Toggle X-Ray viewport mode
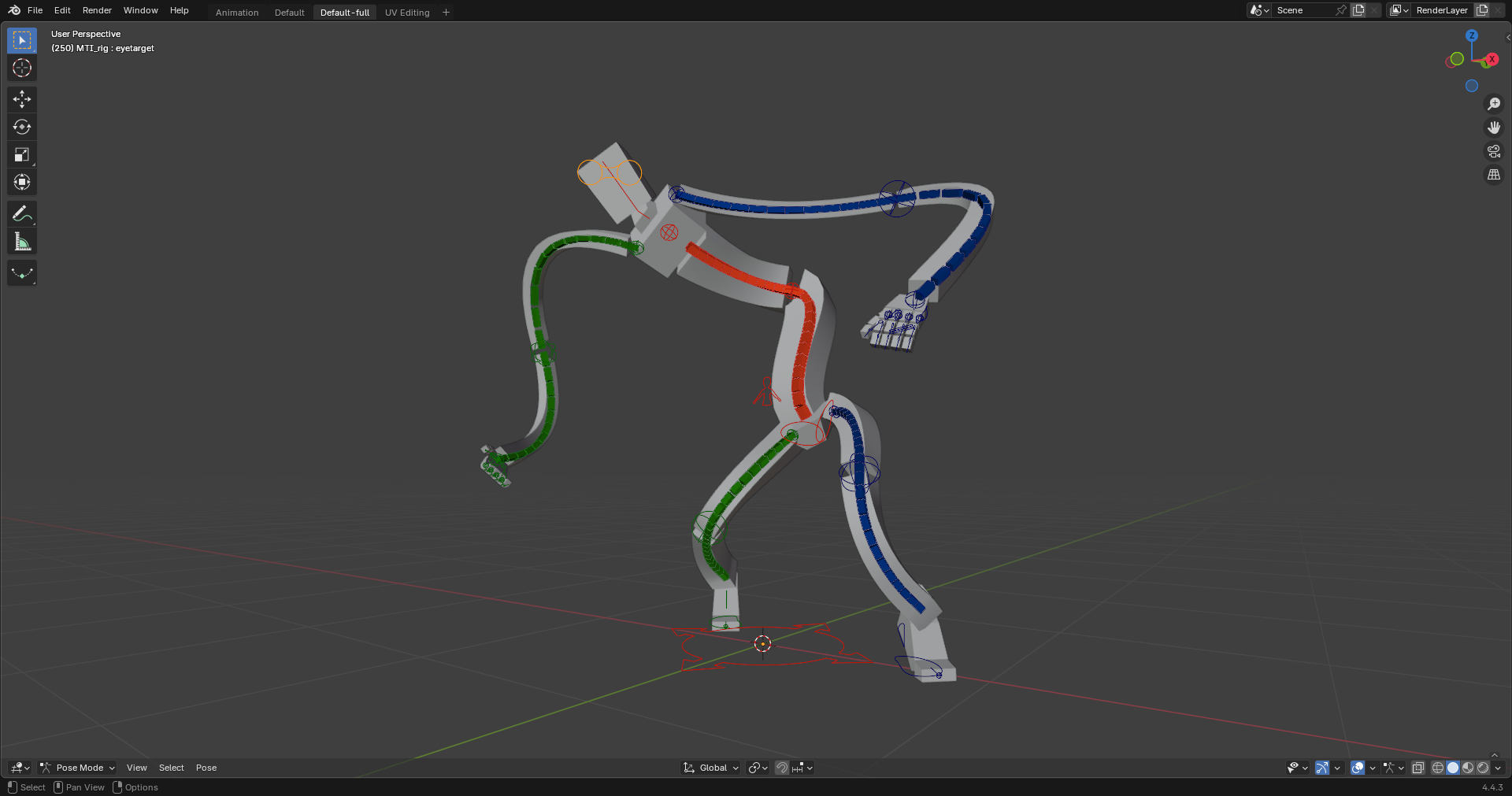 1418,768
